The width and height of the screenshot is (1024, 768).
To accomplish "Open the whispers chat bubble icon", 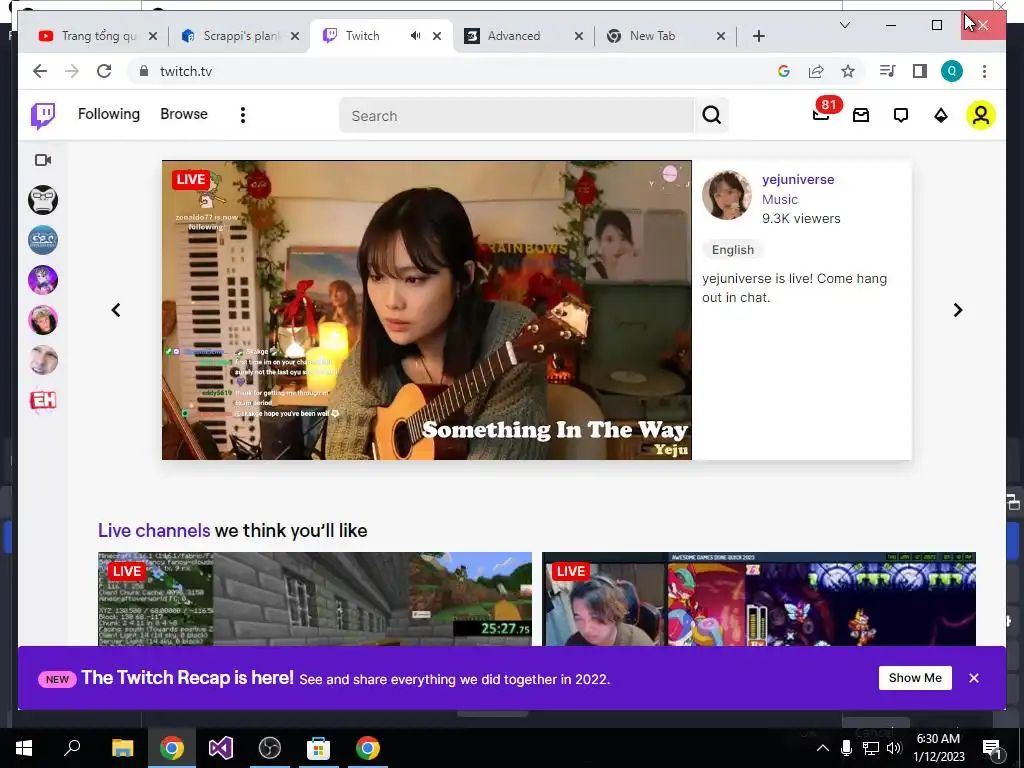I will tap(901, 116).
